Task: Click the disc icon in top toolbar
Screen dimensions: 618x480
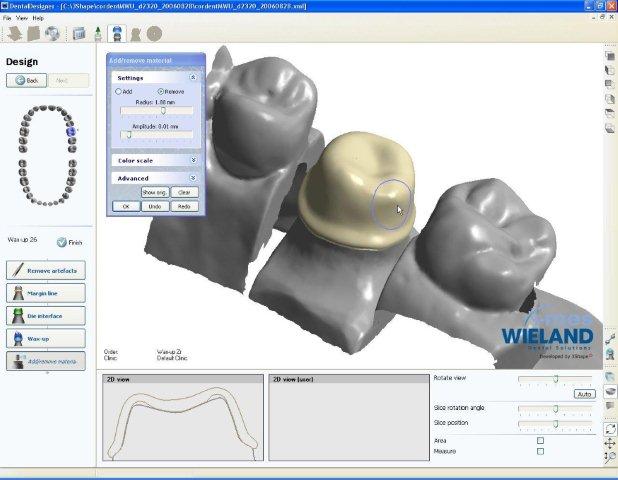Action: point(52,33)
